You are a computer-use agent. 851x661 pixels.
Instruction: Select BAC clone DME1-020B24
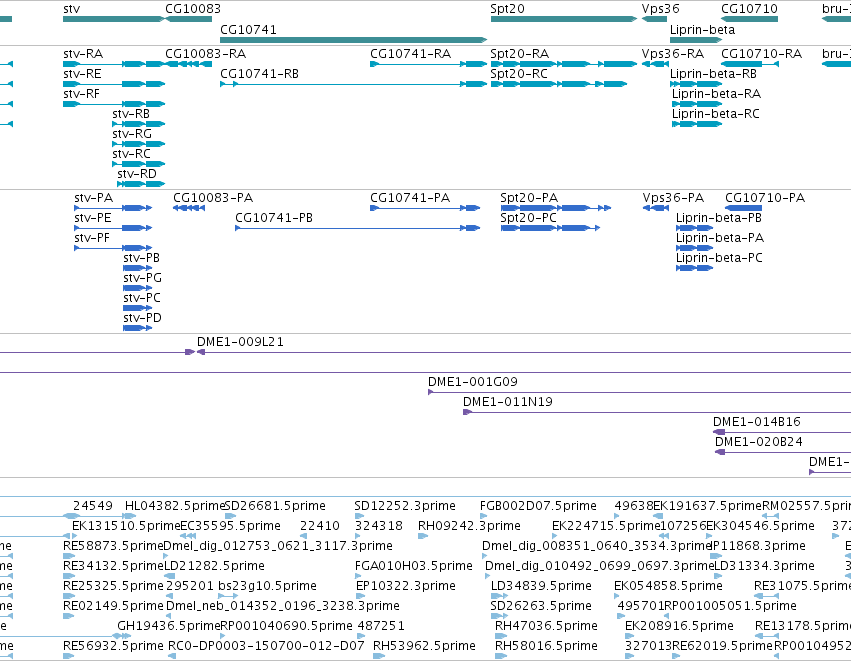pos(783,453)
